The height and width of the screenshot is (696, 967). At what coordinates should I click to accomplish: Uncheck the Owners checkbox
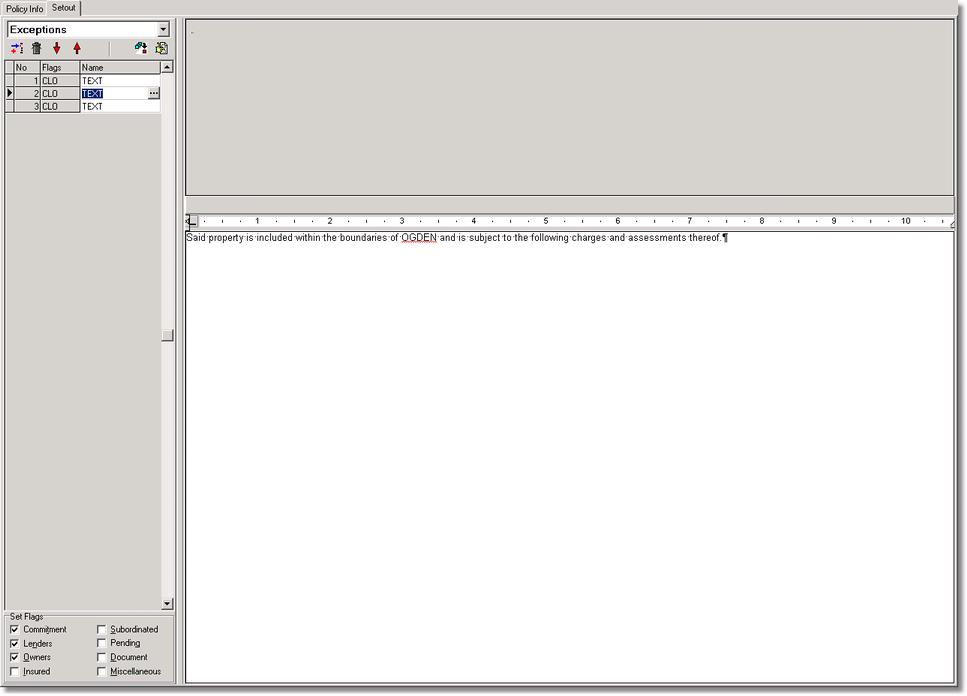pyautogui.click(x=14, y=657)
